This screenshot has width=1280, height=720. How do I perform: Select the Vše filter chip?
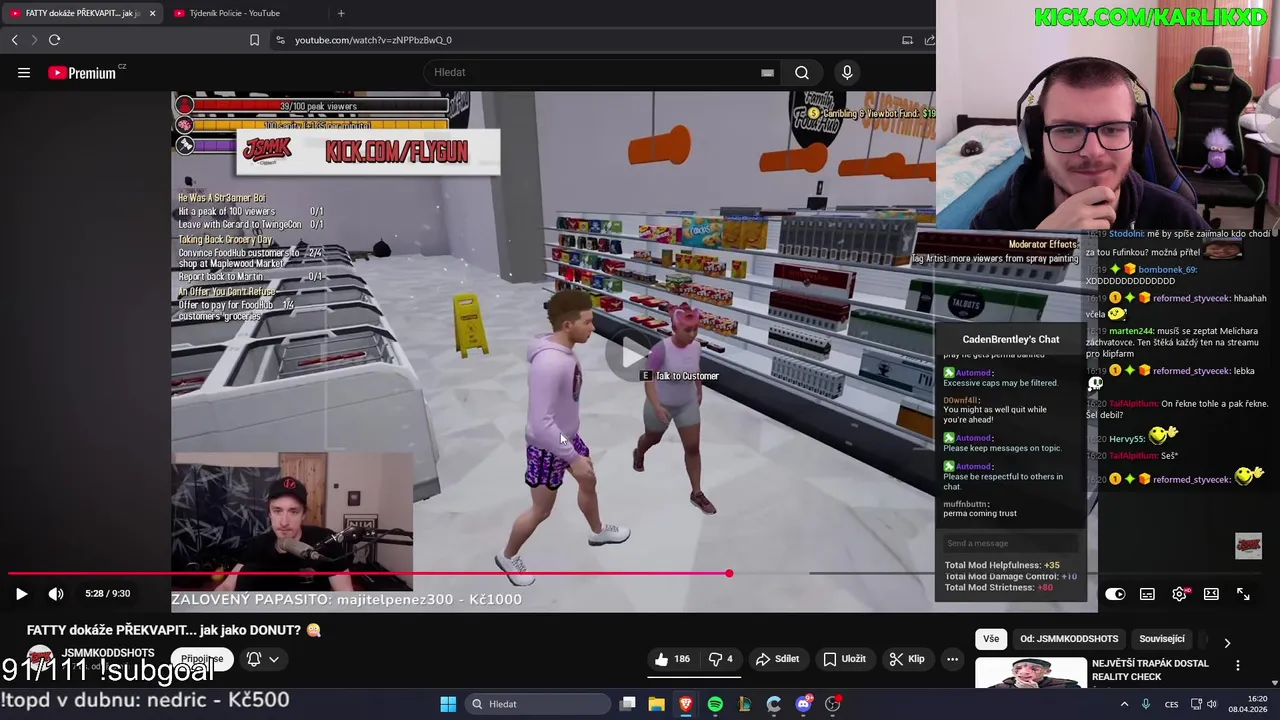(x=990, y=639)
